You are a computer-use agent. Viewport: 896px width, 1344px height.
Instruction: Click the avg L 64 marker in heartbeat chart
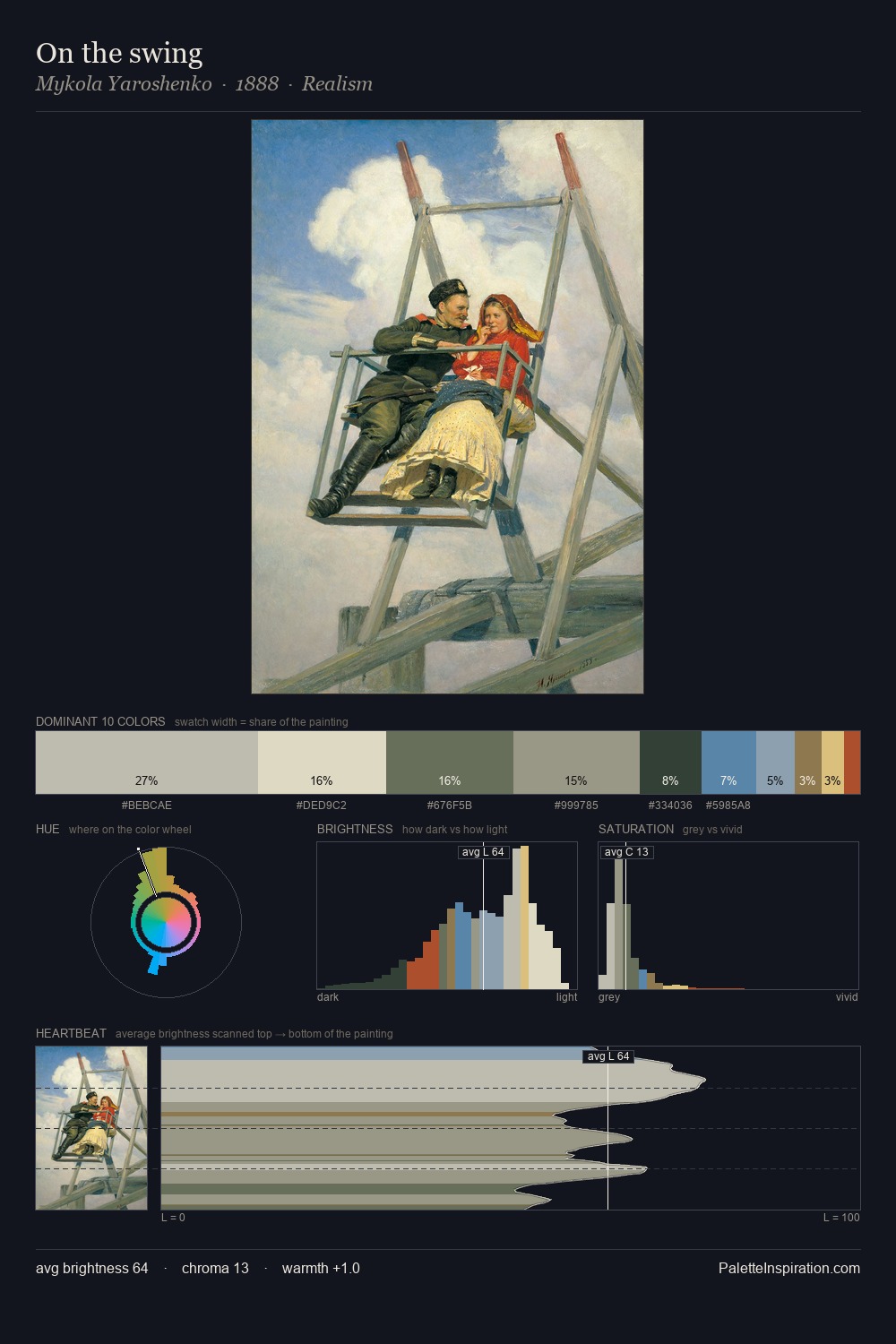point(608,1056)
